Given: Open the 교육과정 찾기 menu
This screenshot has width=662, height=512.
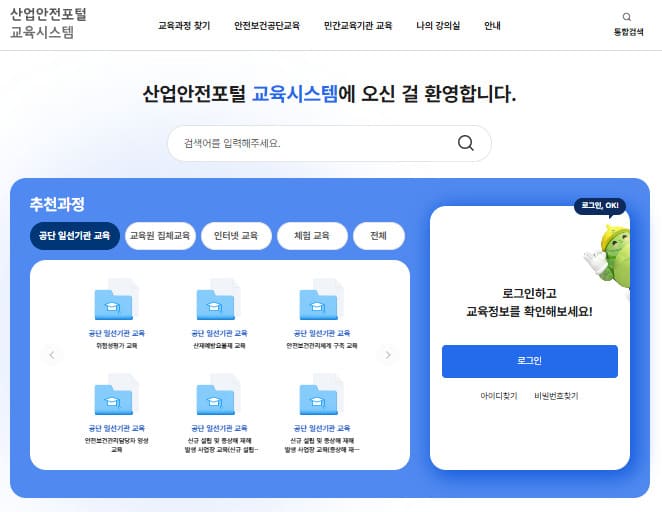Looking at the screenshot, I should click(184, 26).
